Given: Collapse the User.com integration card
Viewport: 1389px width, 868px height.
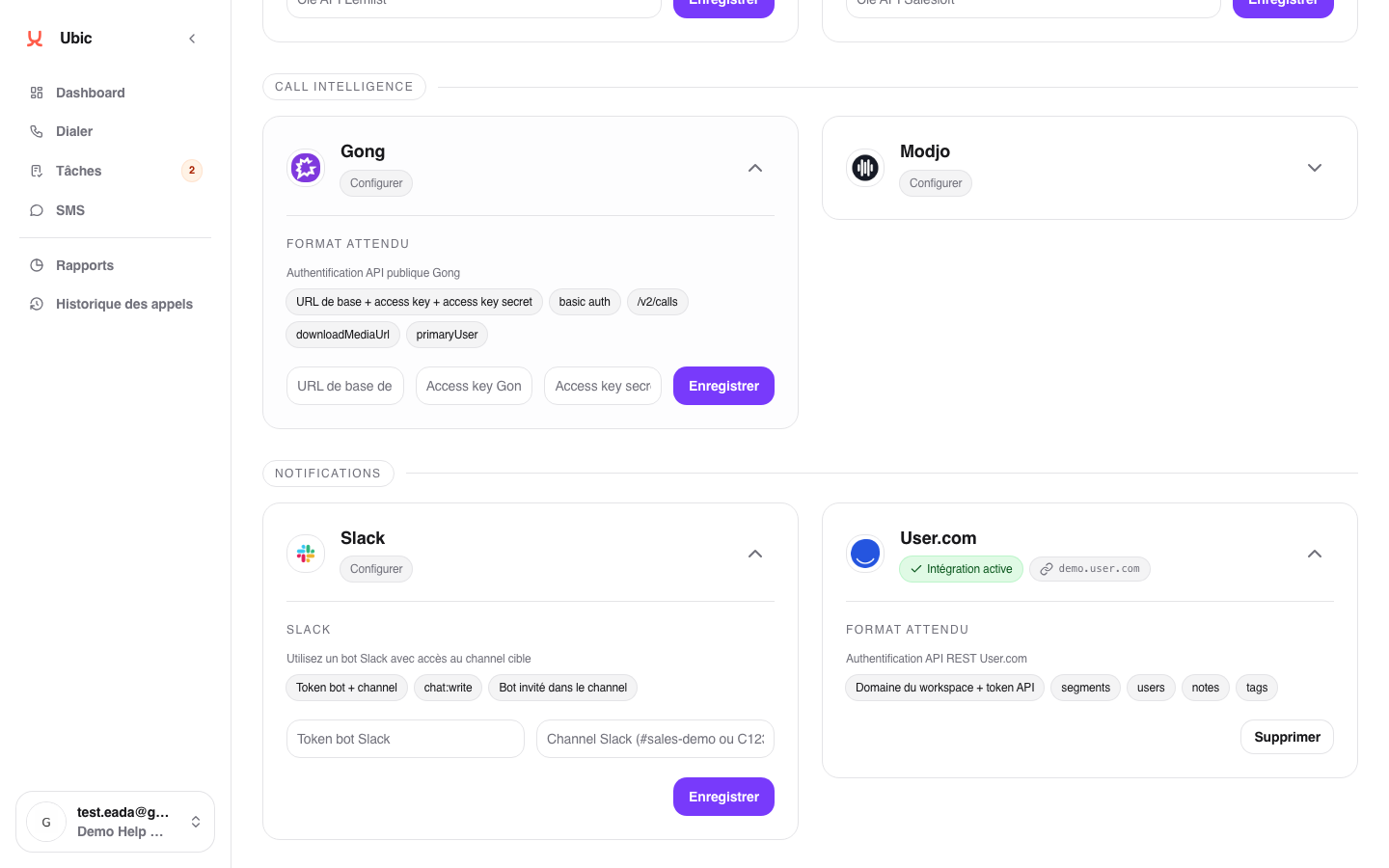Looking at the screenshot, I should (x=1315, y=554).
